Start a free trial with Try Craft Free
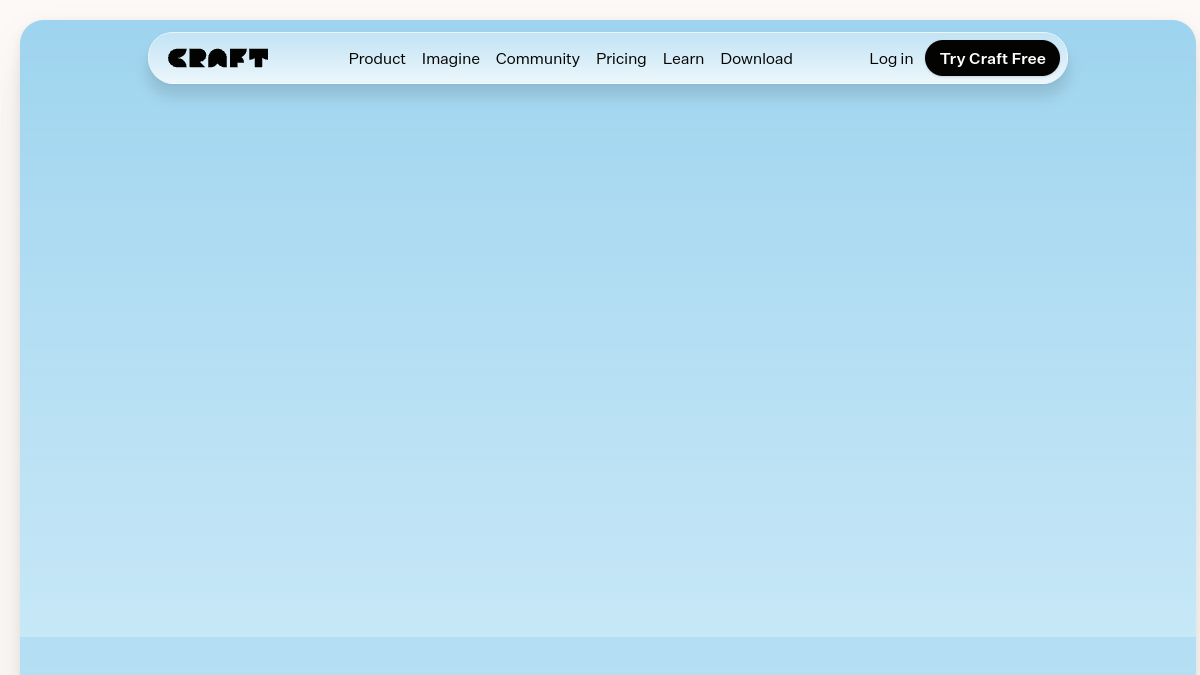This screenshot has height=675, width=1200. coord(992,58)
